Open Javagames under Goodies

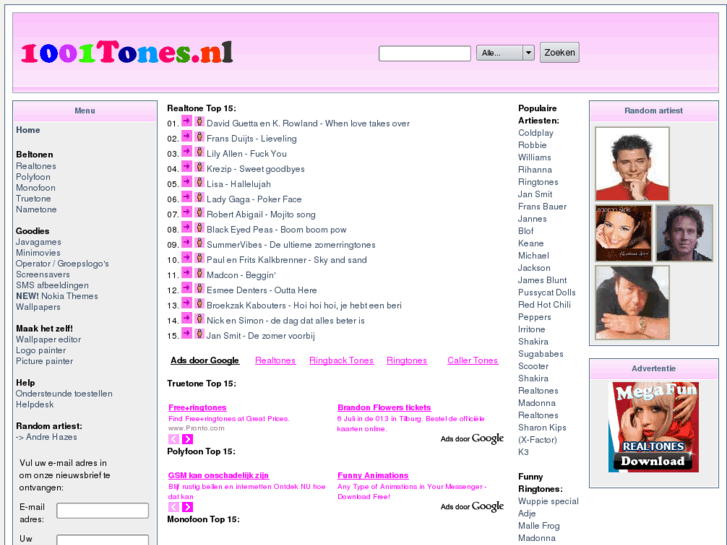[x=38, y=242]
